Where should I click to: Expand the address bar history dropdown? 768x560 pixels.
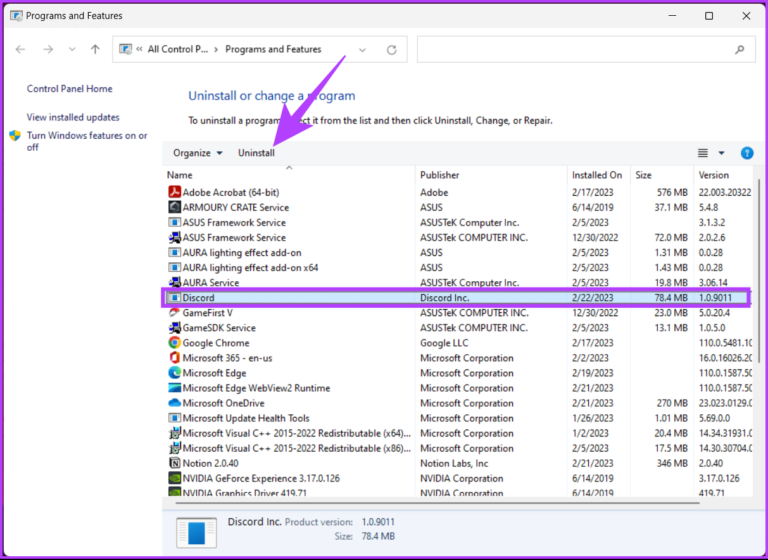[x=362, y=49]
